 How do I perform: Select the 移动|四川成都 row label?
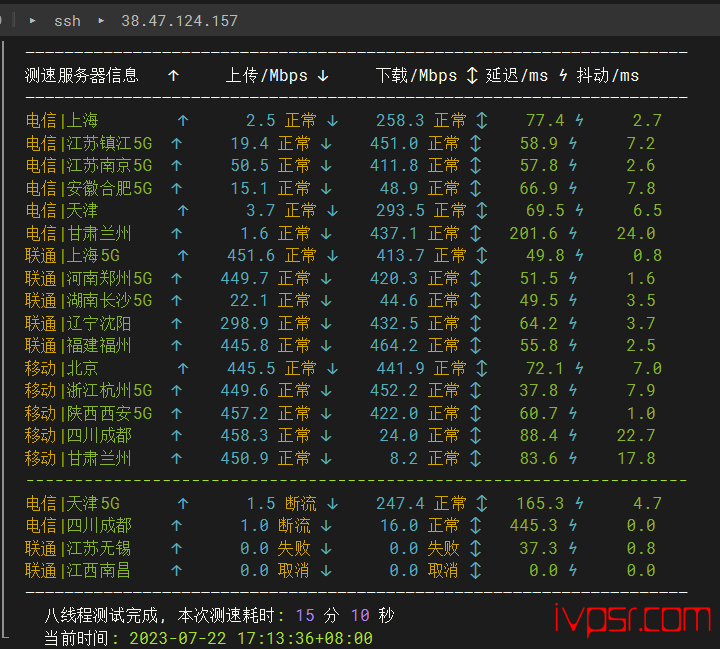[x=78, y=435]
